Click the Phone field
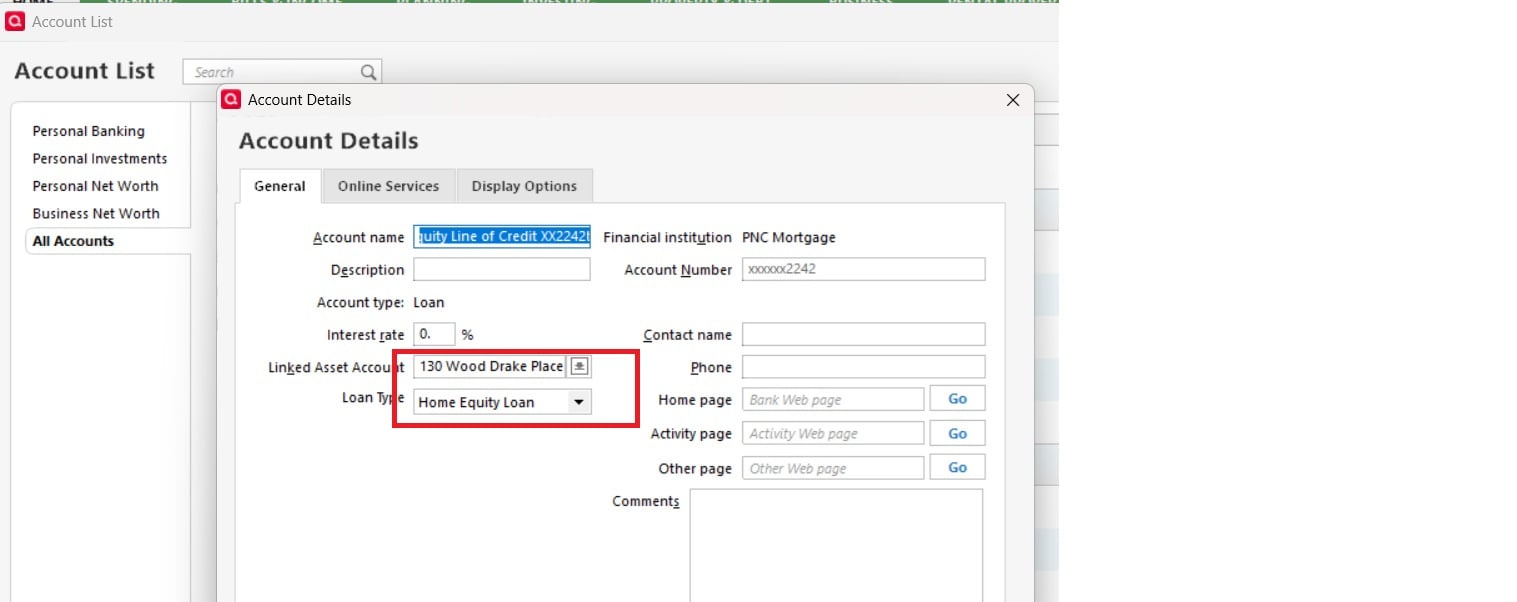 [863, 367]
